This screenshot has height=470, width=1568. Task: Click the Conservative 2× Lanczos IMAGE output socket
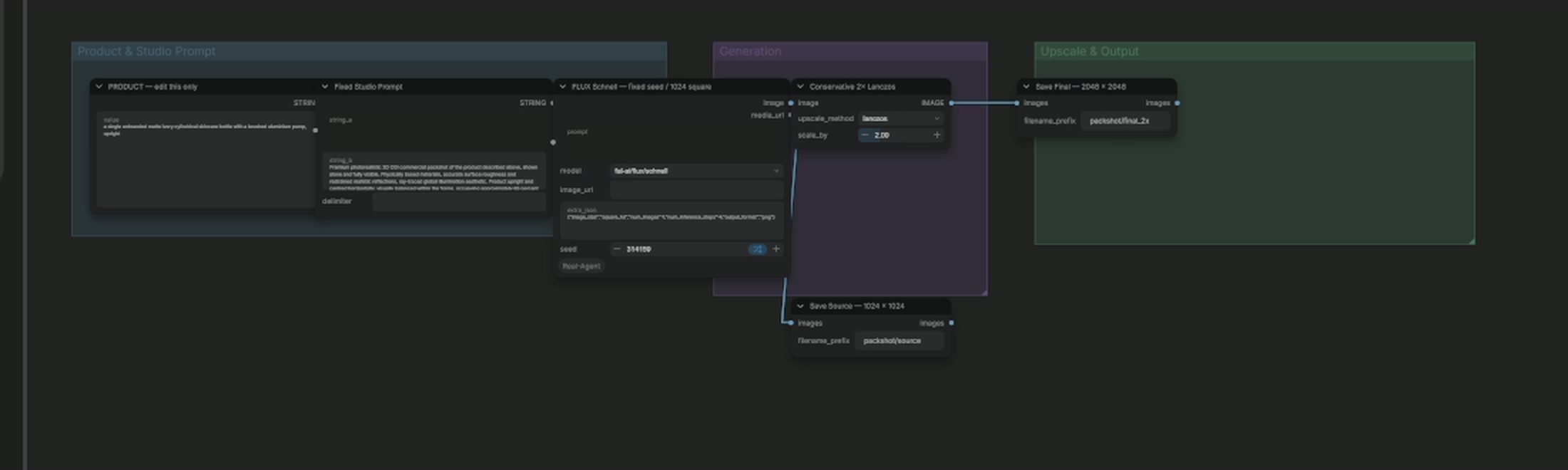coord(951,103)
